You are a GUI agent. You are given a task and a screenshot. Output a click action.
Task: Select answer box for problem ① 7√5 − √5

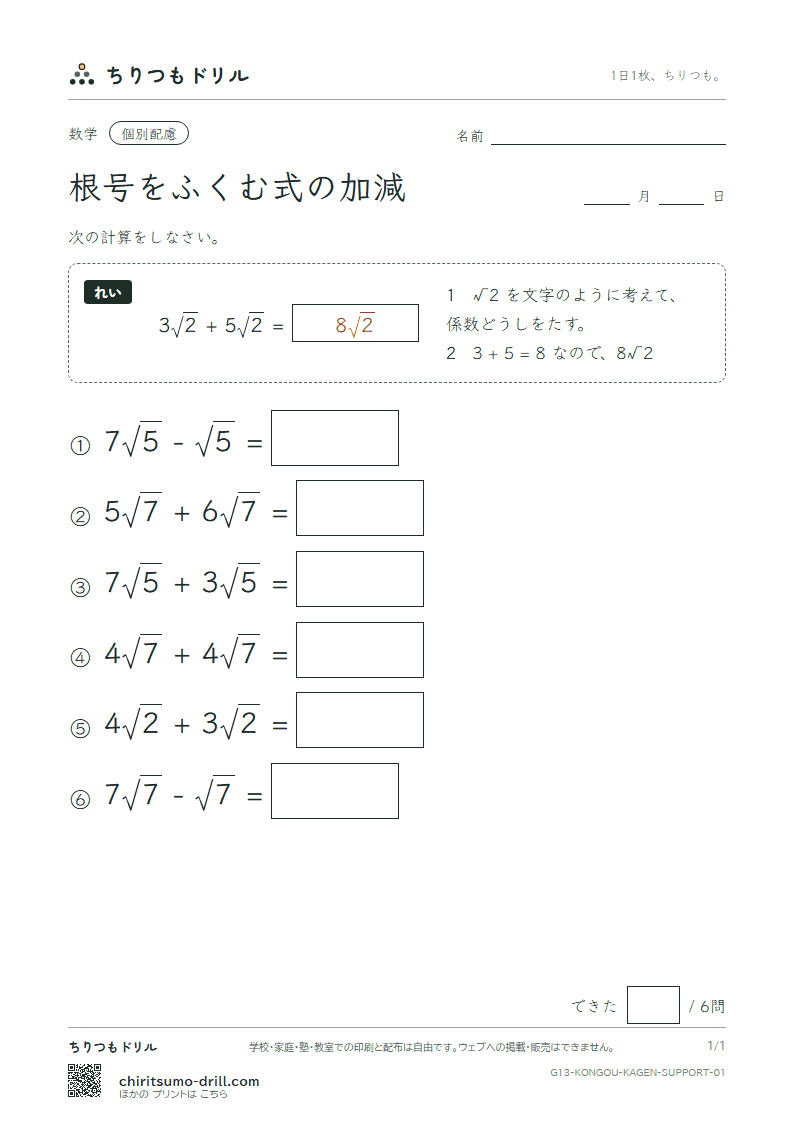(335, 438)
